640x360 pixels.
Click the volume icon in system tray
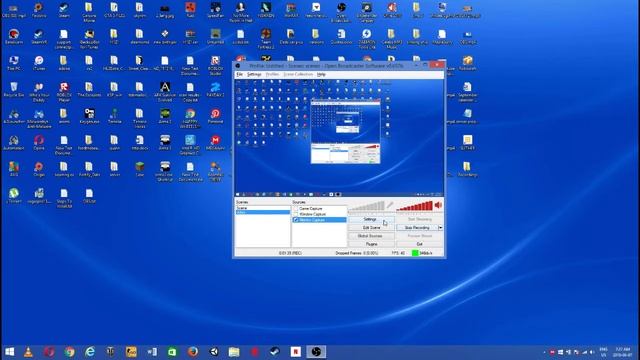[591, 352]
